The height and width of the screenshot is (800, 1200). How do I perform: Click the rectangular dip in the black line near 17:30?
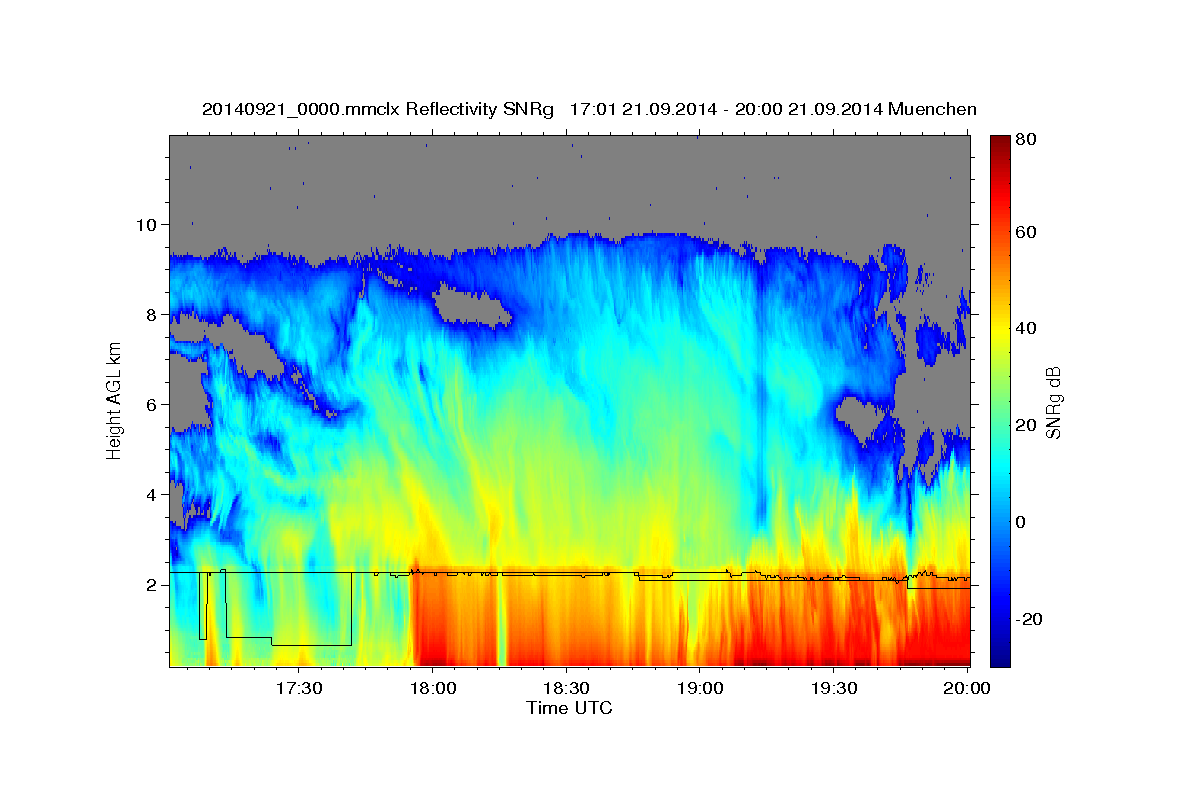coord(289,609)
